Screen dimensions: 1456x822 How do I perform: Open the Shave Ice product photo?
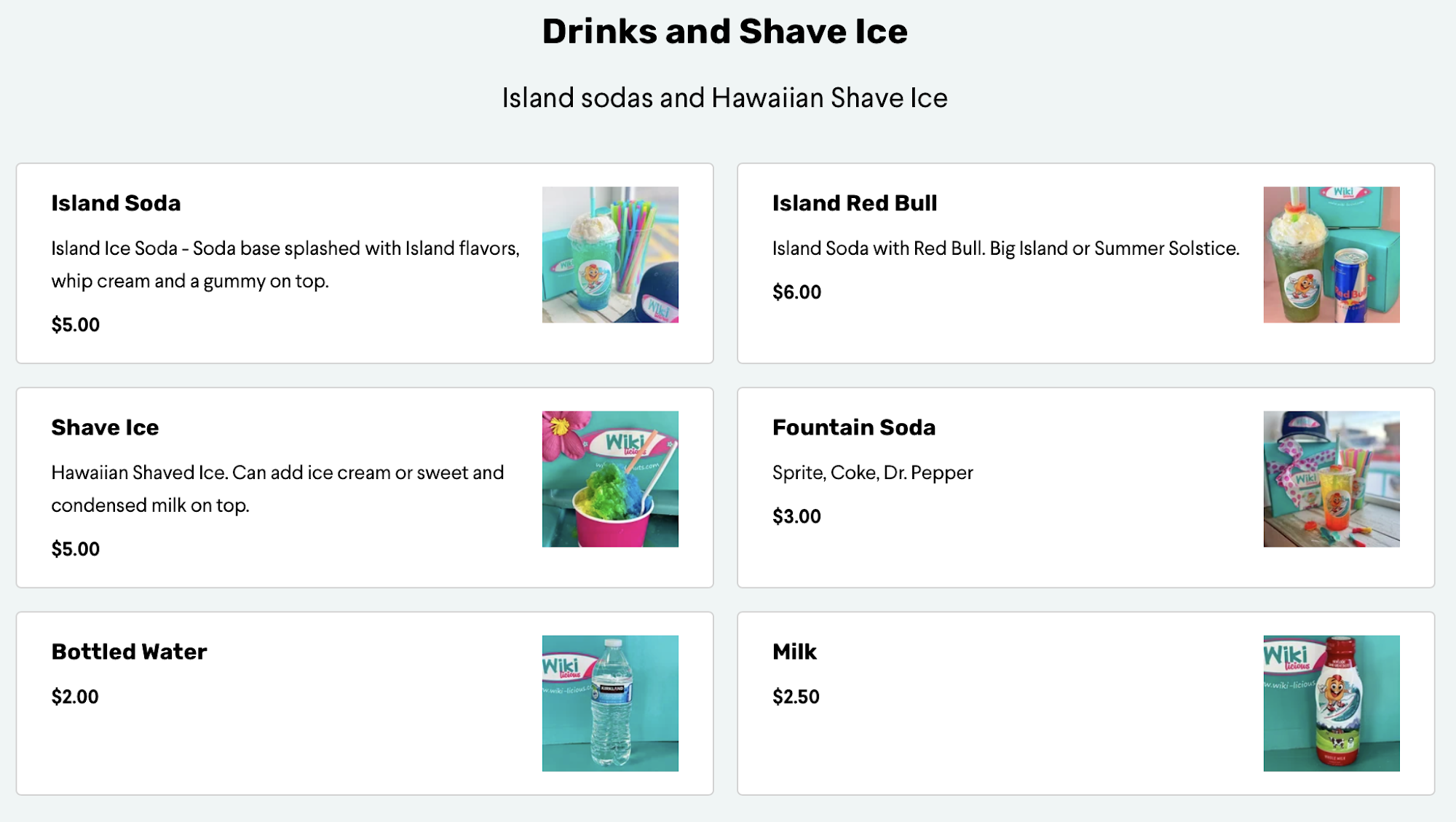pyautogui.click(x=610, y=479)
